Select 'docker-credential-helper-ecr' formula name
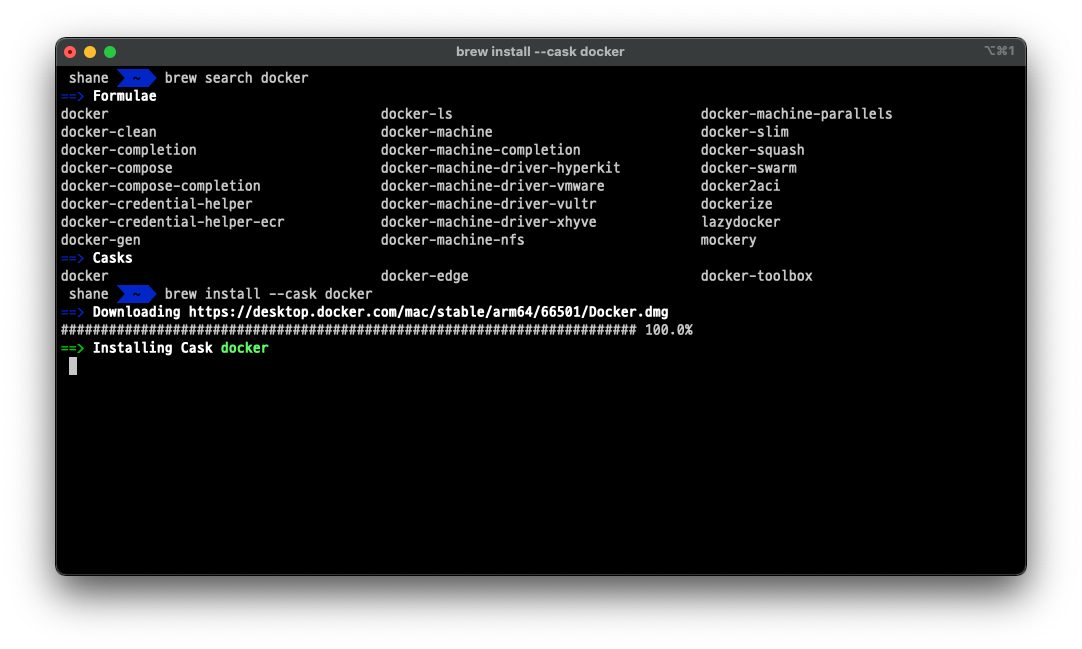The image size is (1082, 649). 173,221
